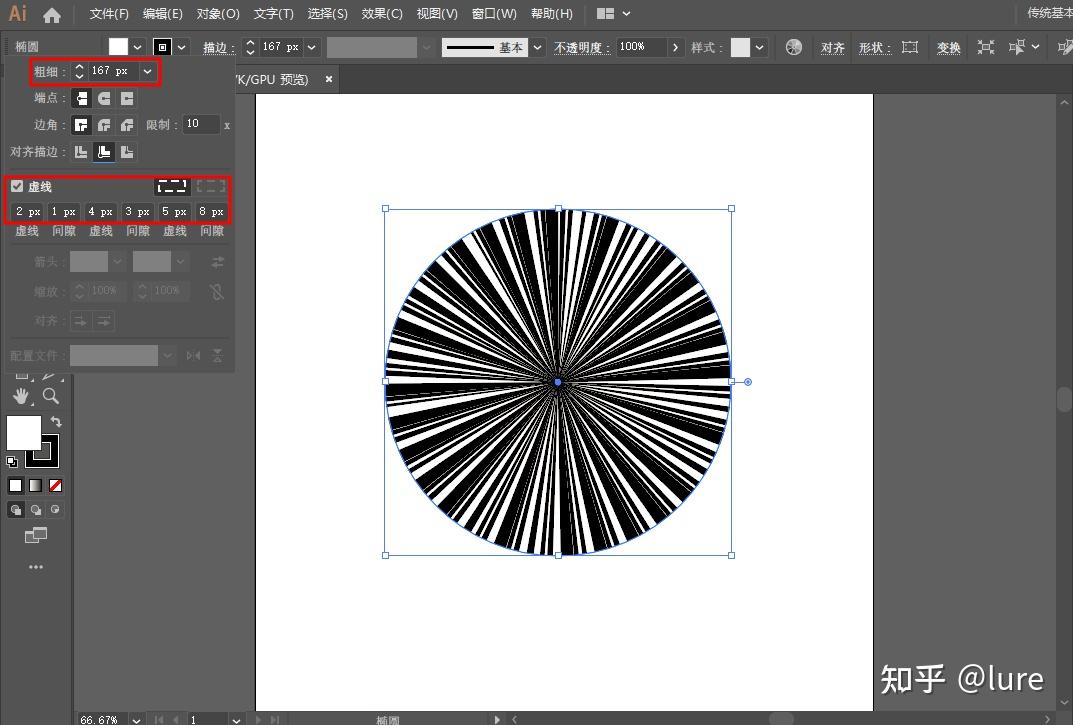This screenshot has width=1073, height=725.
Task: Click the Home icon
Action: (x=52, y=15)
